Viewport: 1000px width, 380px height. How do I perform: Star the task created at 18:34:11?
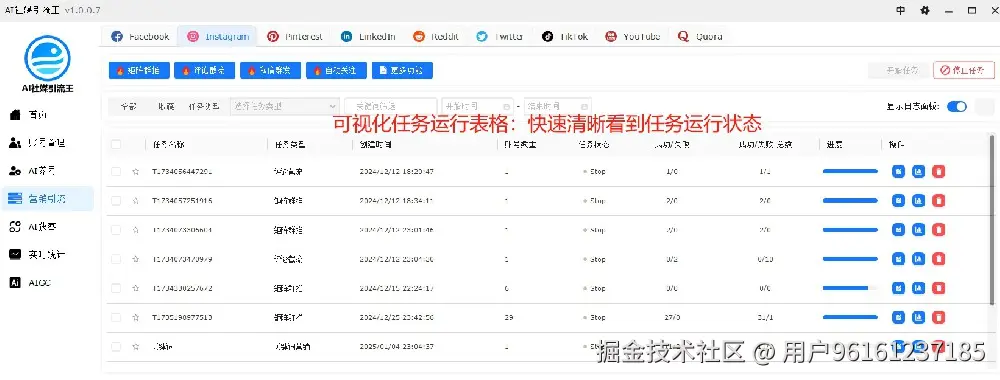tap(135, 201)
